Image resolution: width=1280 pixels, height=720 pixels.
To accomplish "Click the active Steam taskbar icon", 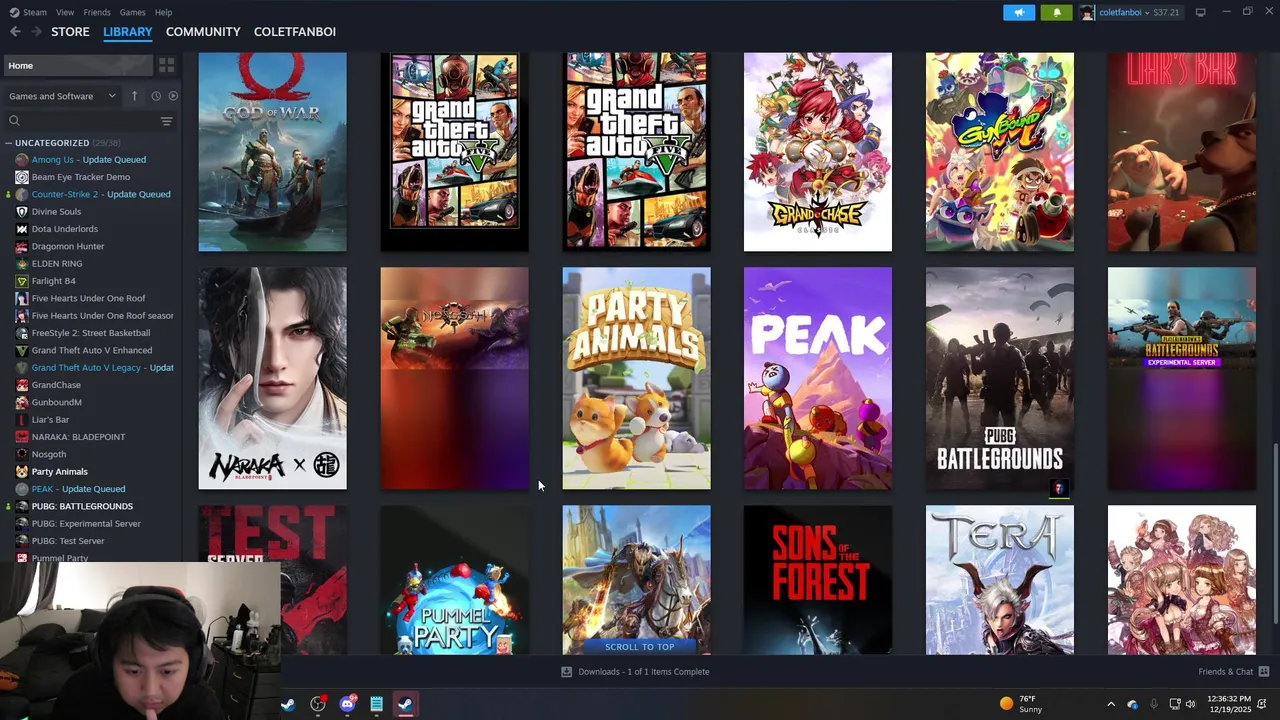I will [405, 704].
